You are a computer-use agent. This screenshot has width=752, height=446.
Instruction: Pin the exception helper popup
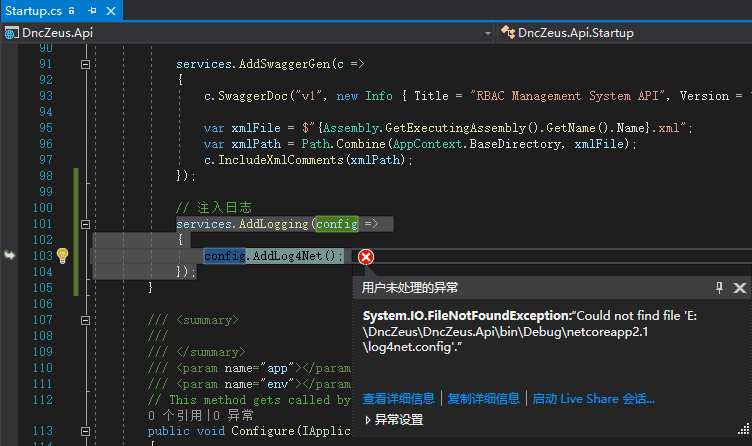718,288
